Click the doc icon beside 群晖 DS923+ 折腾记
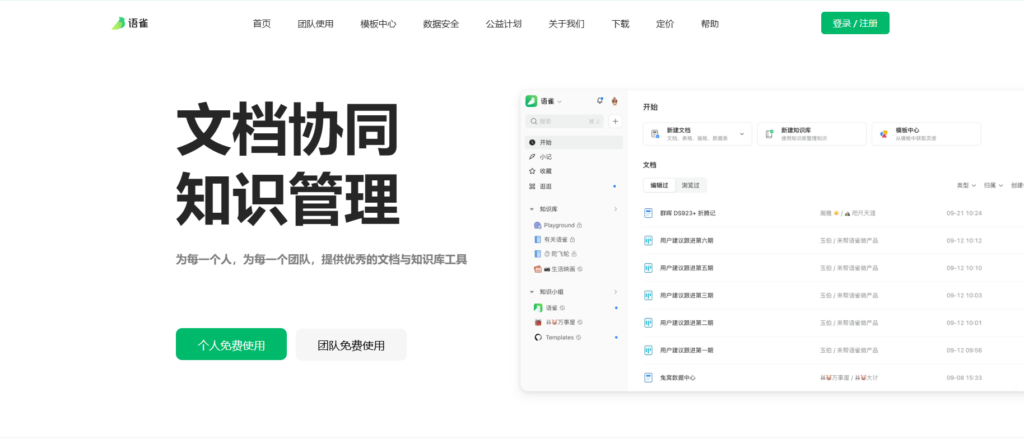This screenshot has width=1024, height=439. (648, 213)
